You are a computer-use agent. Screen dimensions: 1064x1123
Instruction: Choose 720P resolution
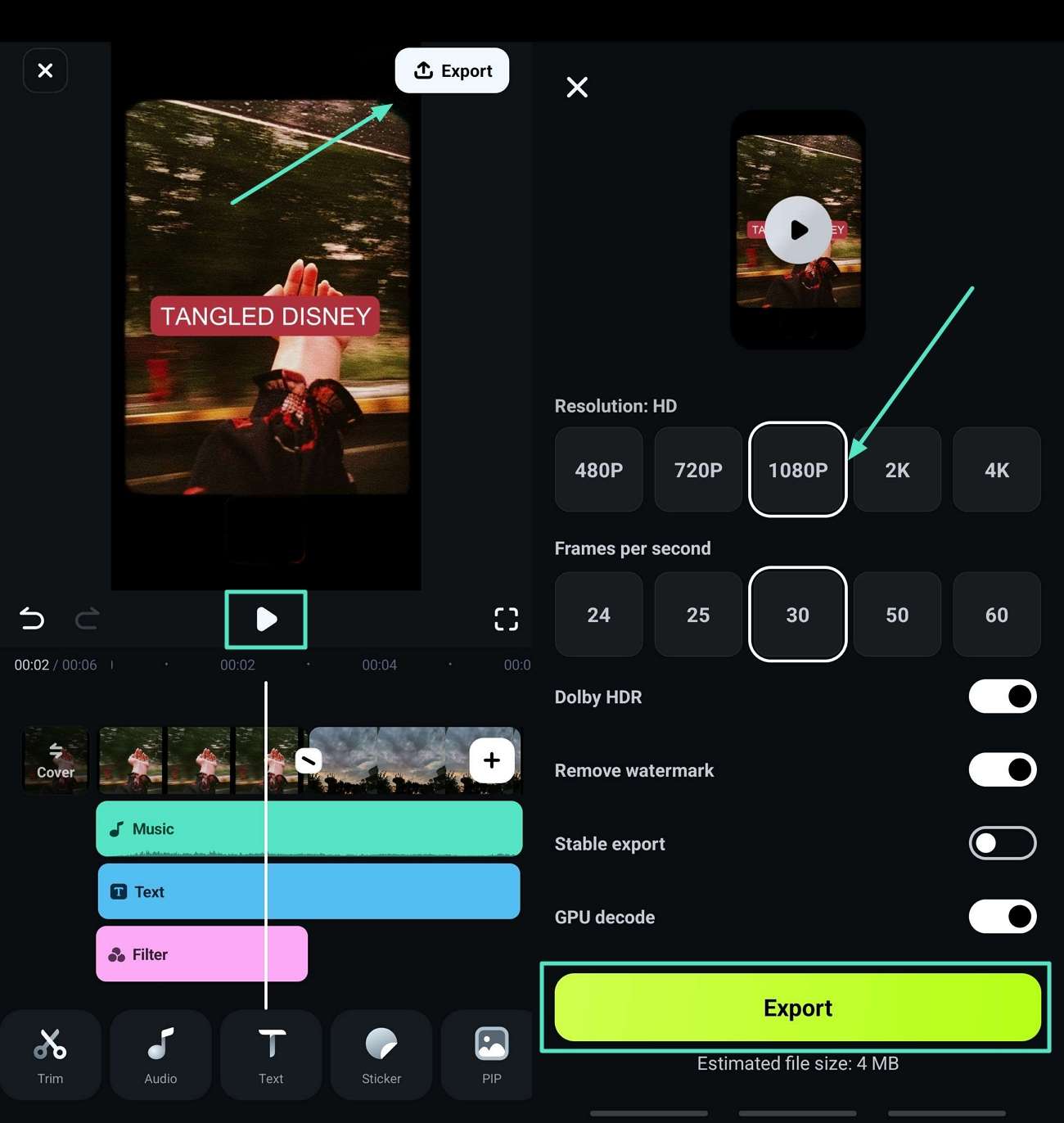pyautogui.click(x=698, y=470)
